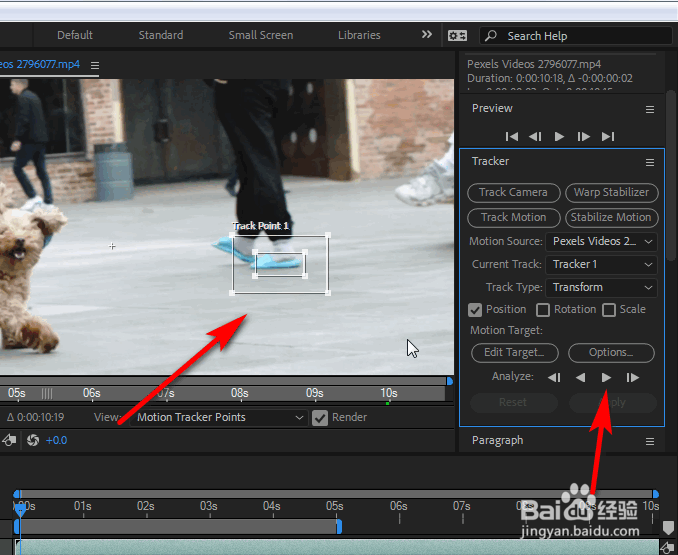Click the Track Point 1 feature region box
Screen dimensions: 678x555
pyautogui.click(x=281, y=263)
